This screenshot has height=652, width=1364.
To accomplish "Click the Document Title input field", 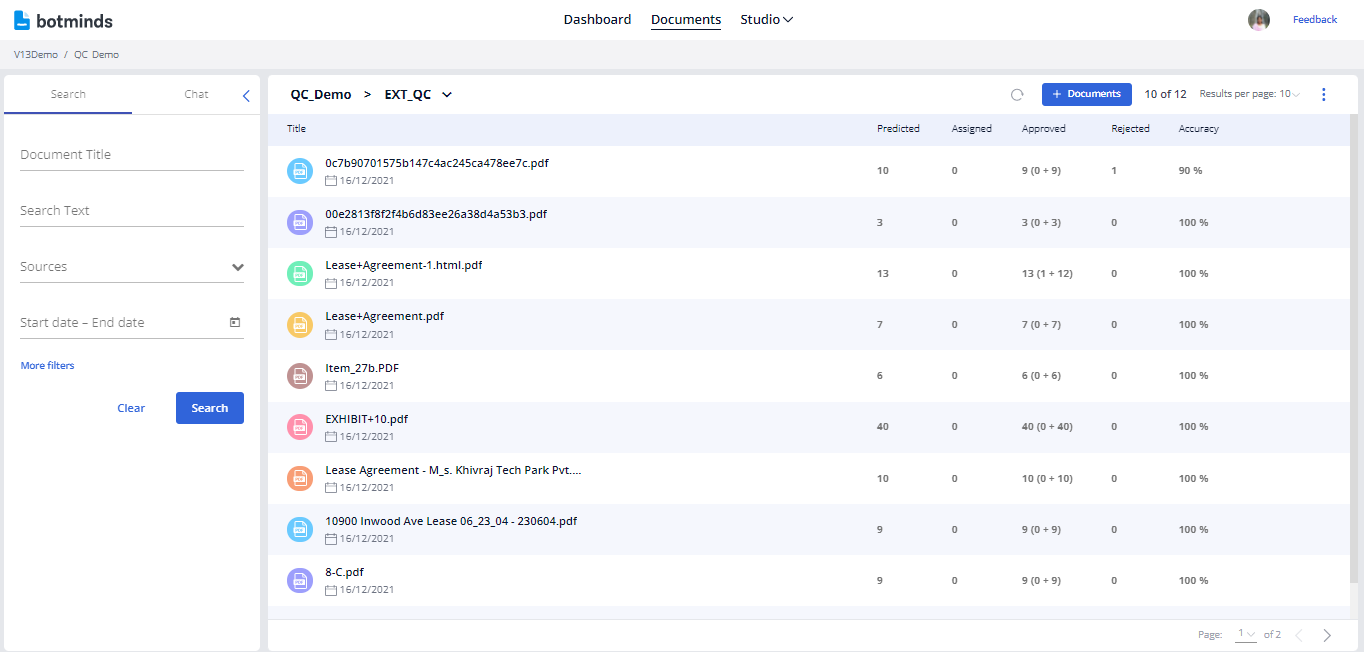I will [x=131, y=155].
